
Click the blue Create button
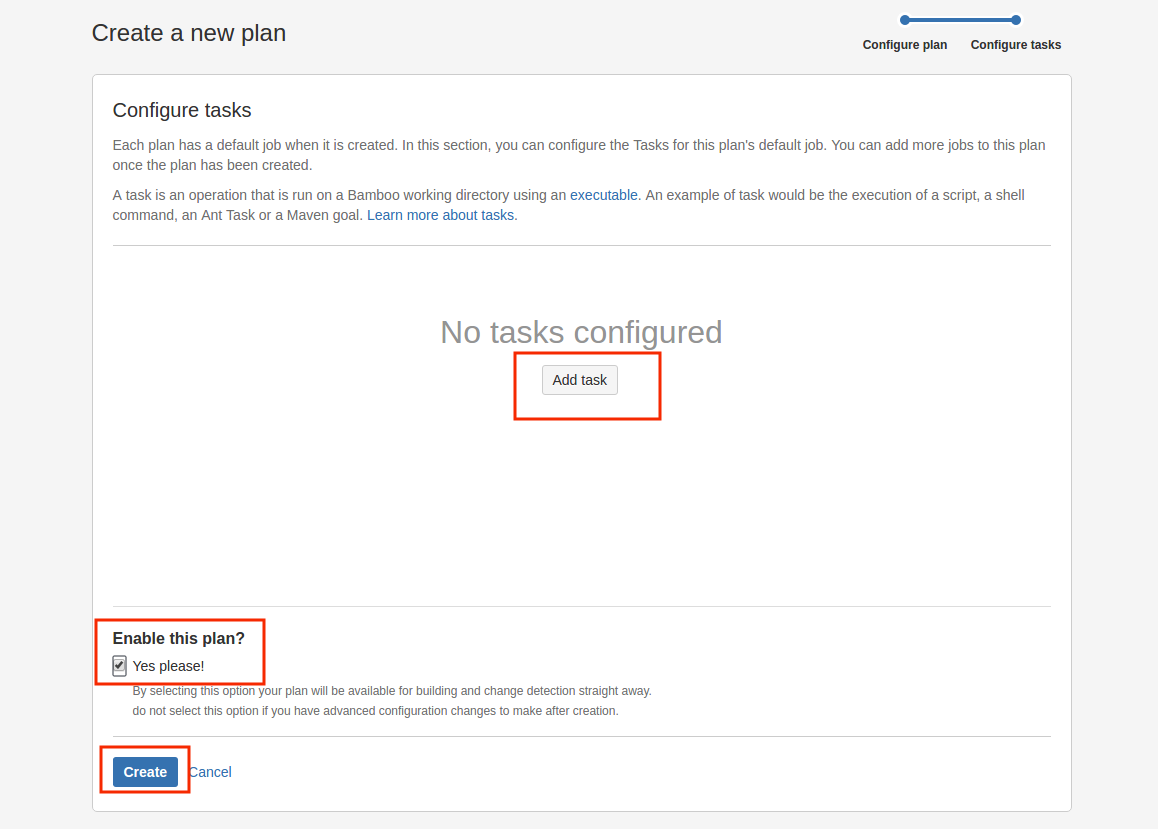pyautogui.click(x=145, y=771)
